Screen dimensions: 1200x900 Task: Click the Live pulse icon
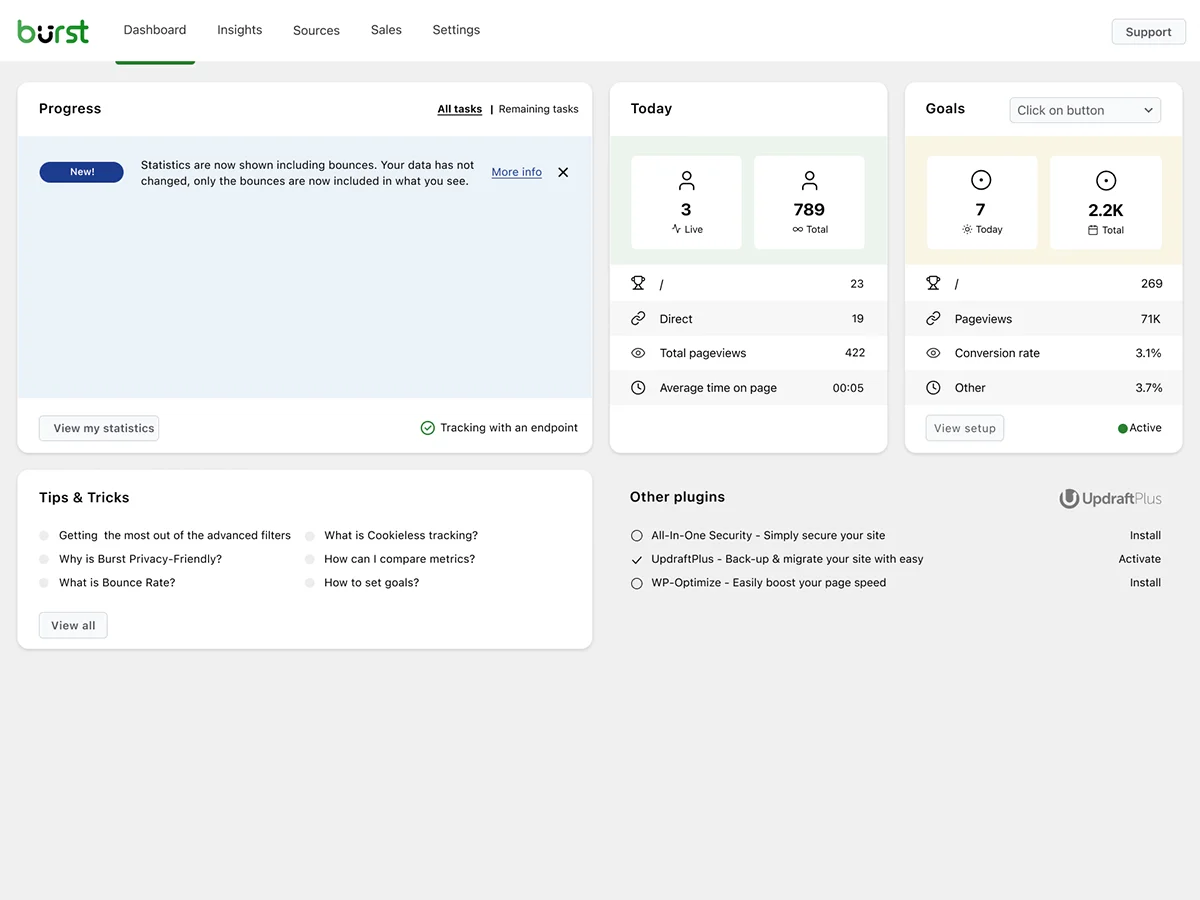pyautogui.click(x=676, y=229)
